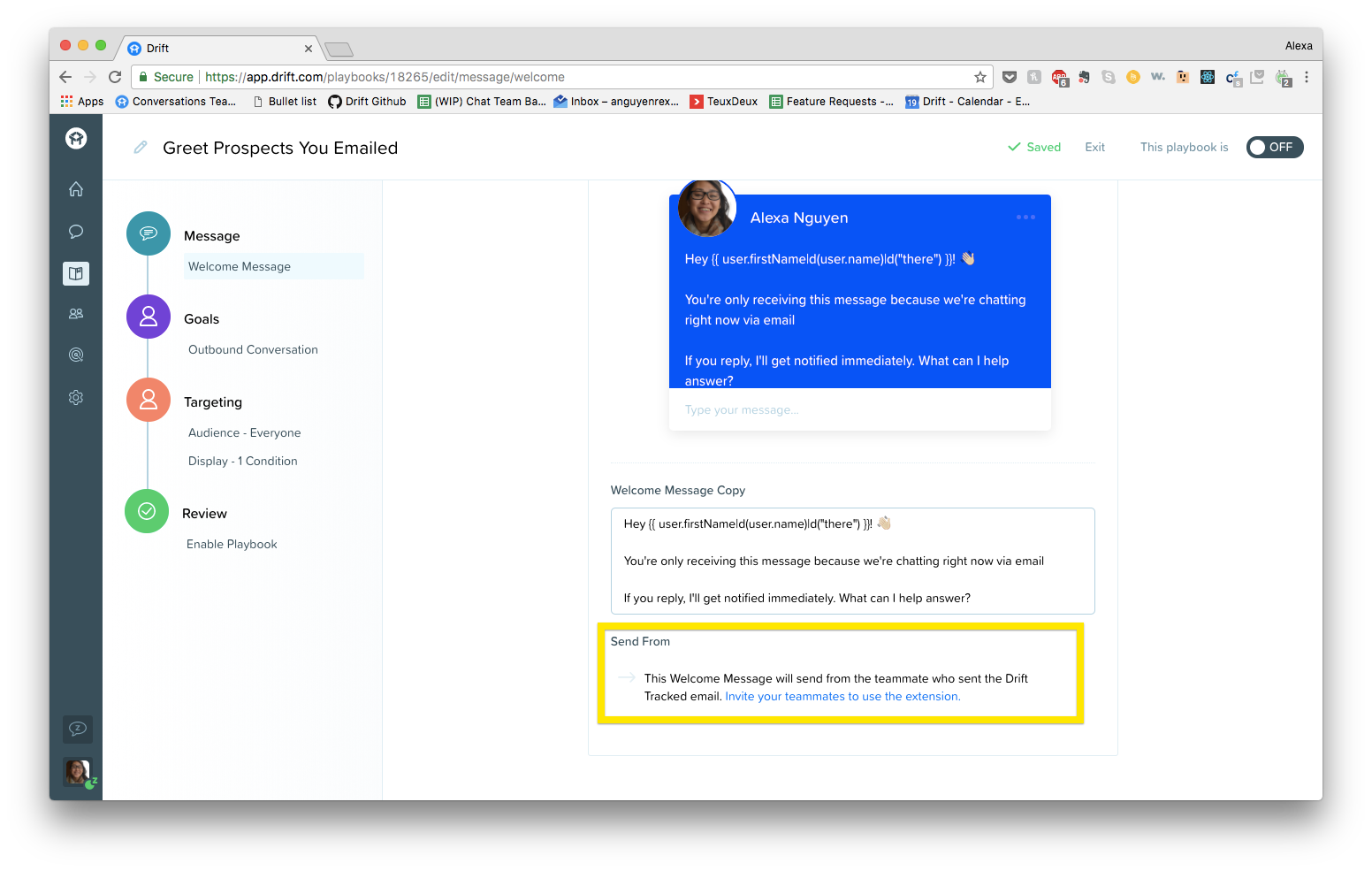Click the Exit link

click(x=1094, y=148)
